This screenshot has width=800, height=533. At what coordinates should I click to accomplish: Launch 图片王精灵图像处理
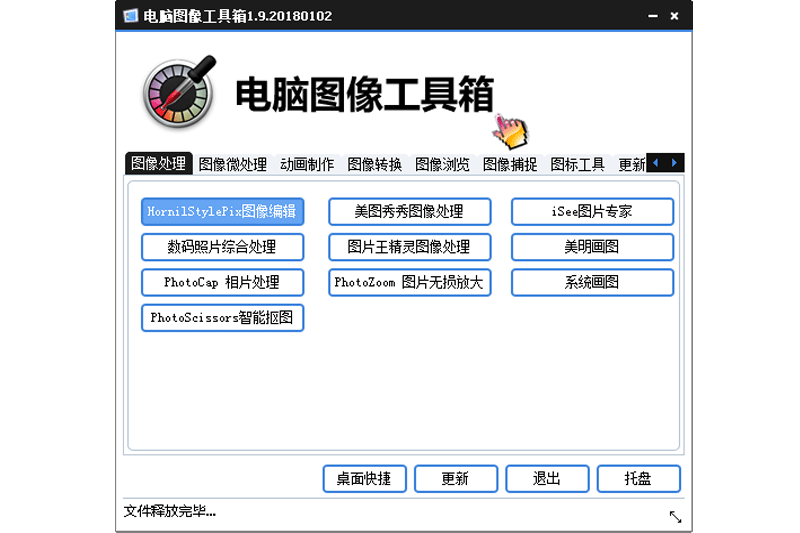click(x=410, y=247)
